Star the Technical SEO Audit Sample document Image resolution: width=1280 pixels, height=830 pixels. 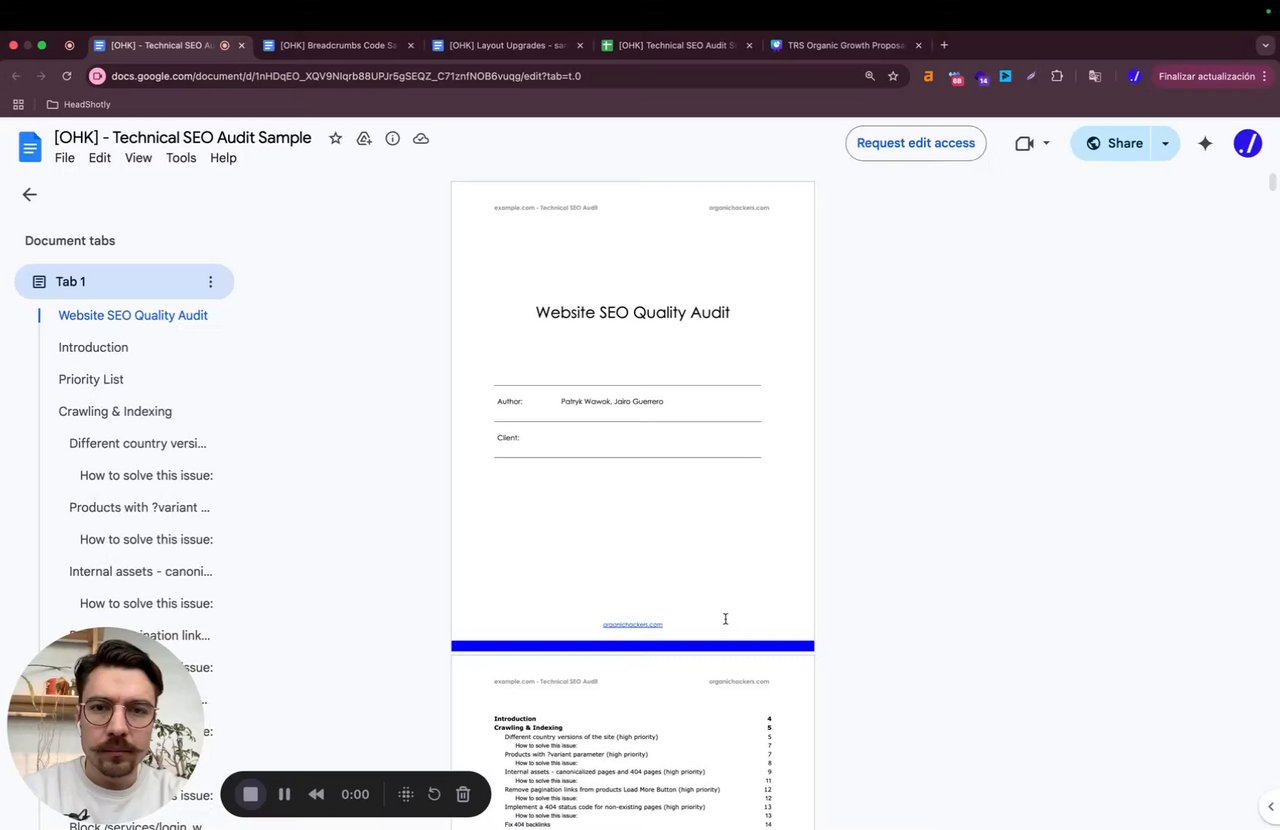click(x=336, y=138)
